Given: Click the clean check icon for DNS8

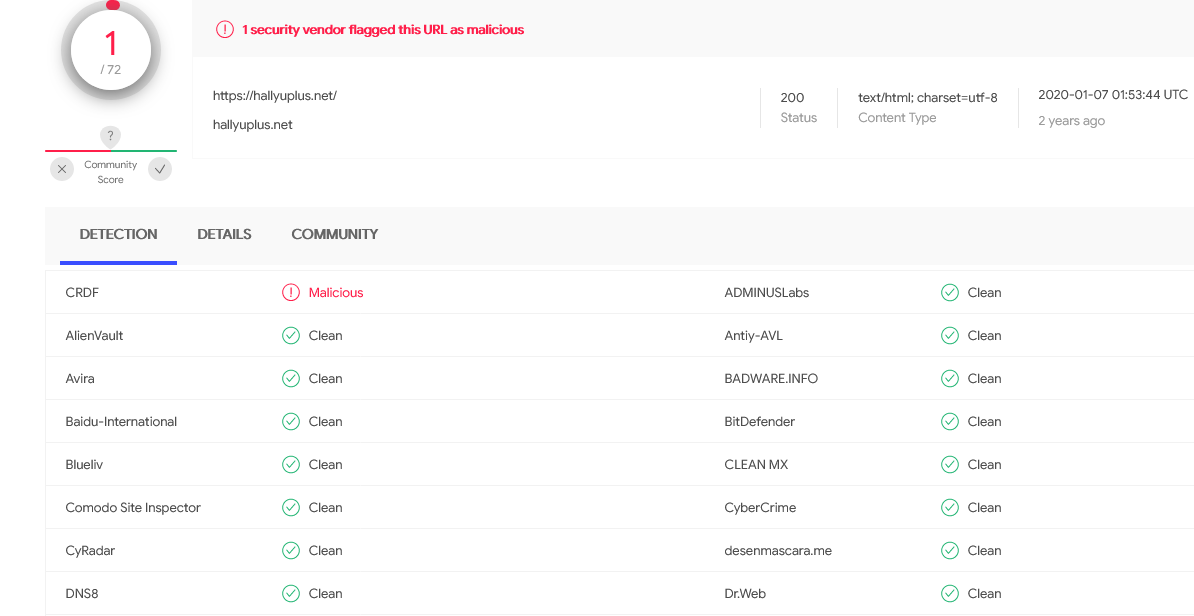Looking at the screenshot, I should (291, 594).
